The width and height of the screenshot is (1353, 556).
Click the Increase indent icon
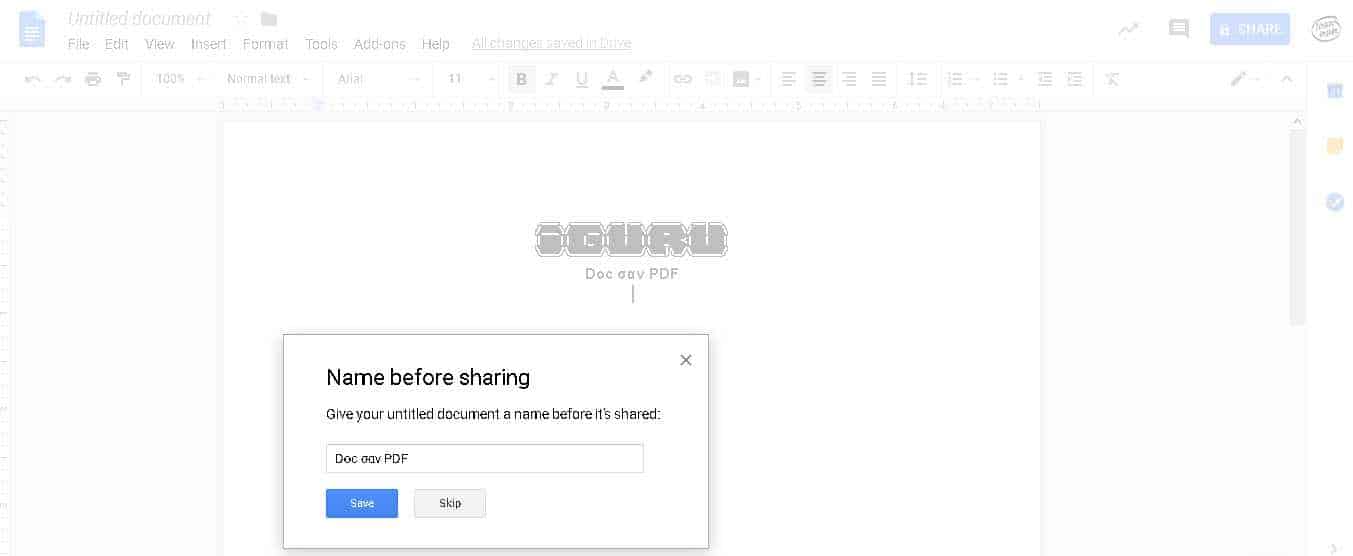pyautogui.click(x=1075, y=79)
